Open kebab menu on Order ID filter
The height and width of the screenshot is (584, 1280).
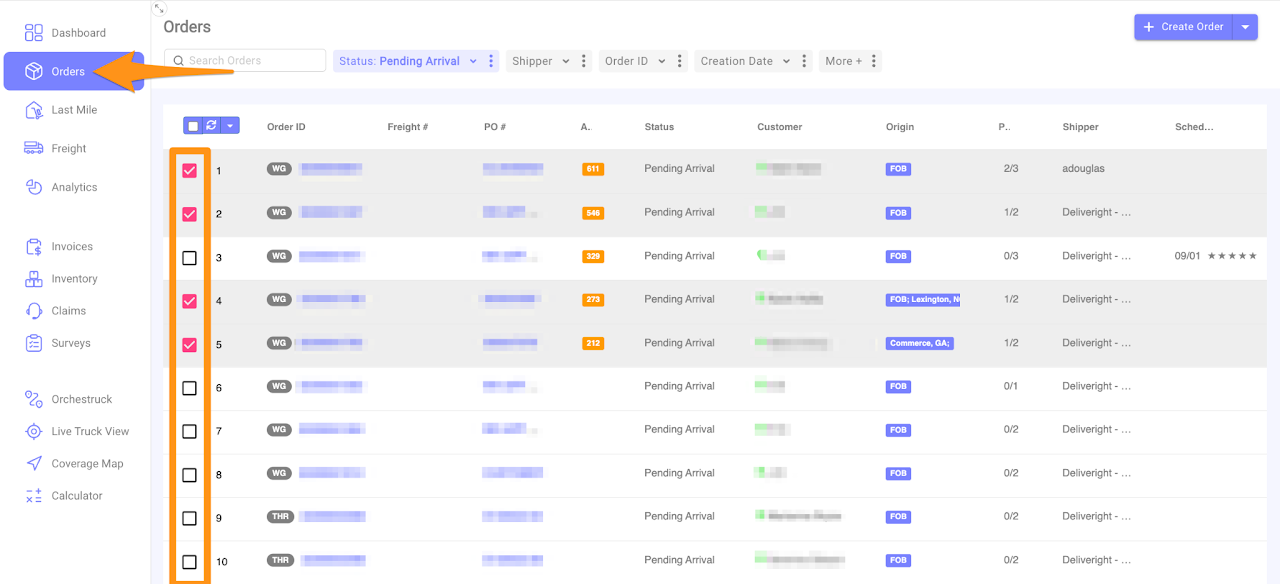pyautogui.click(x=680, y=61)
